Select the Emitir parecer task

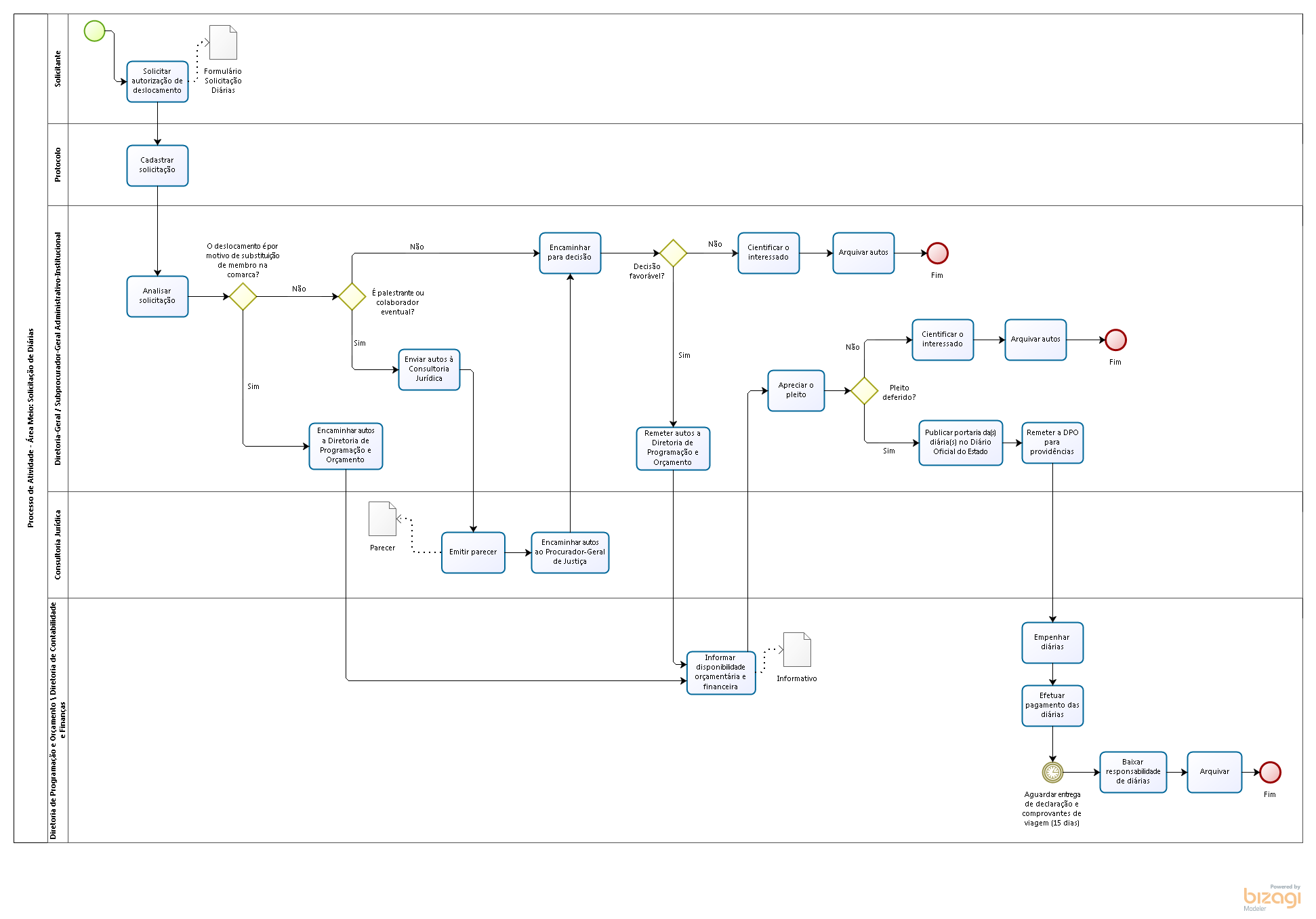coord(473,552)
